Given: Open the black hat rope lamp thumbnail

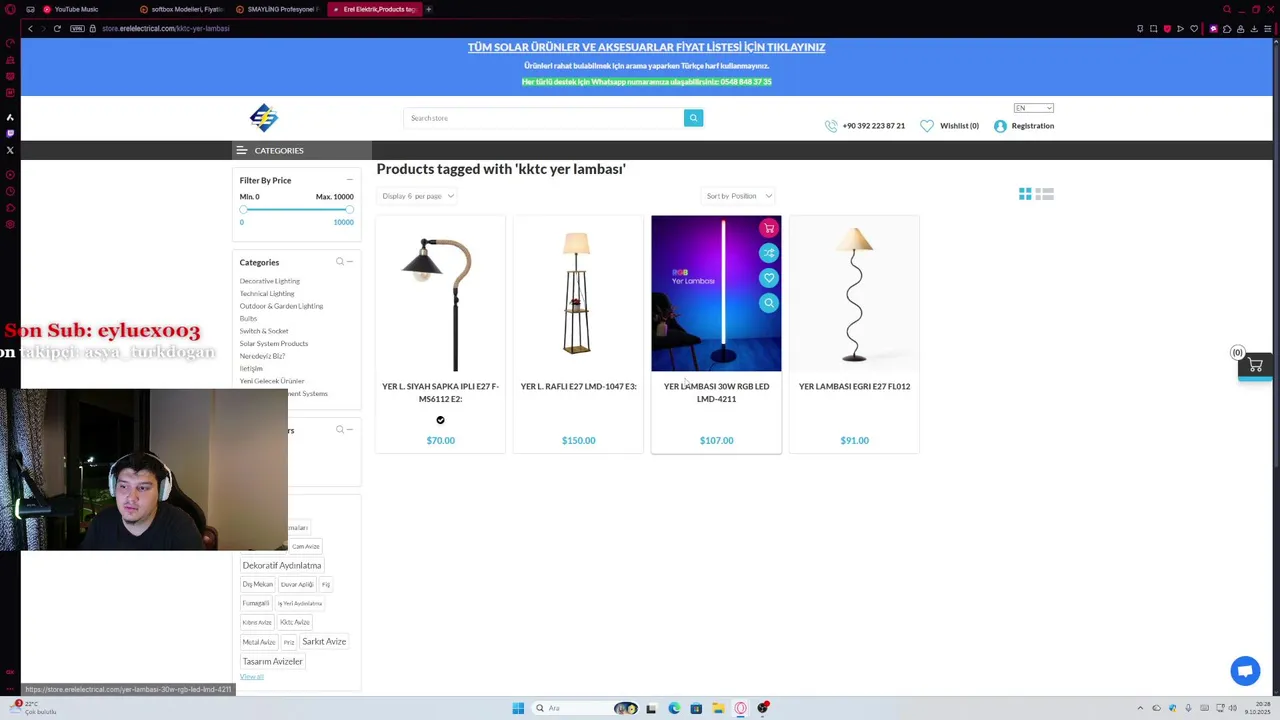Looking at the screenshot, I should 440,295.
